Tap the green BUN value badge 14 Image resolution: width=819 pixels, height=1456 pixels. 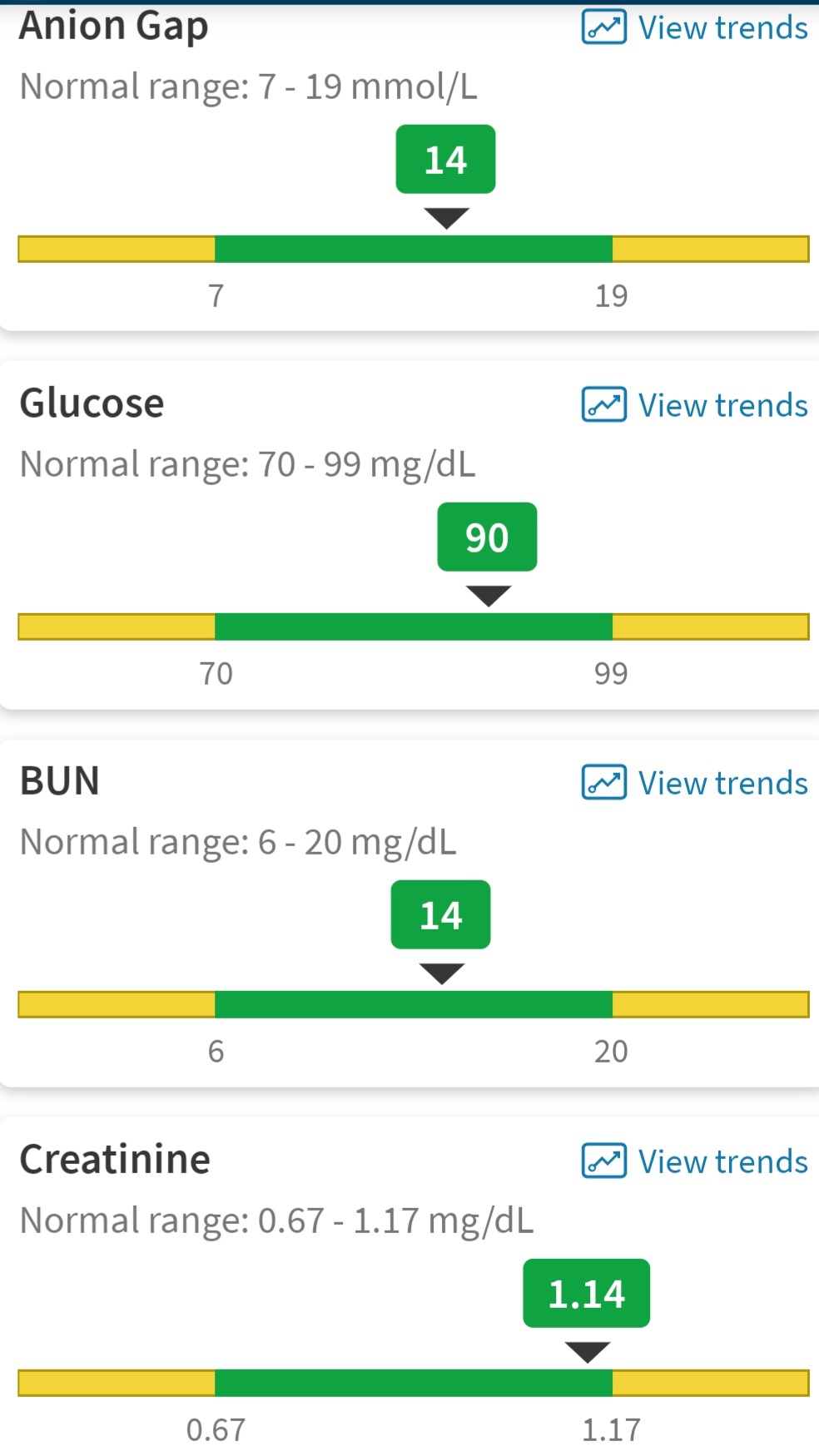440,914
